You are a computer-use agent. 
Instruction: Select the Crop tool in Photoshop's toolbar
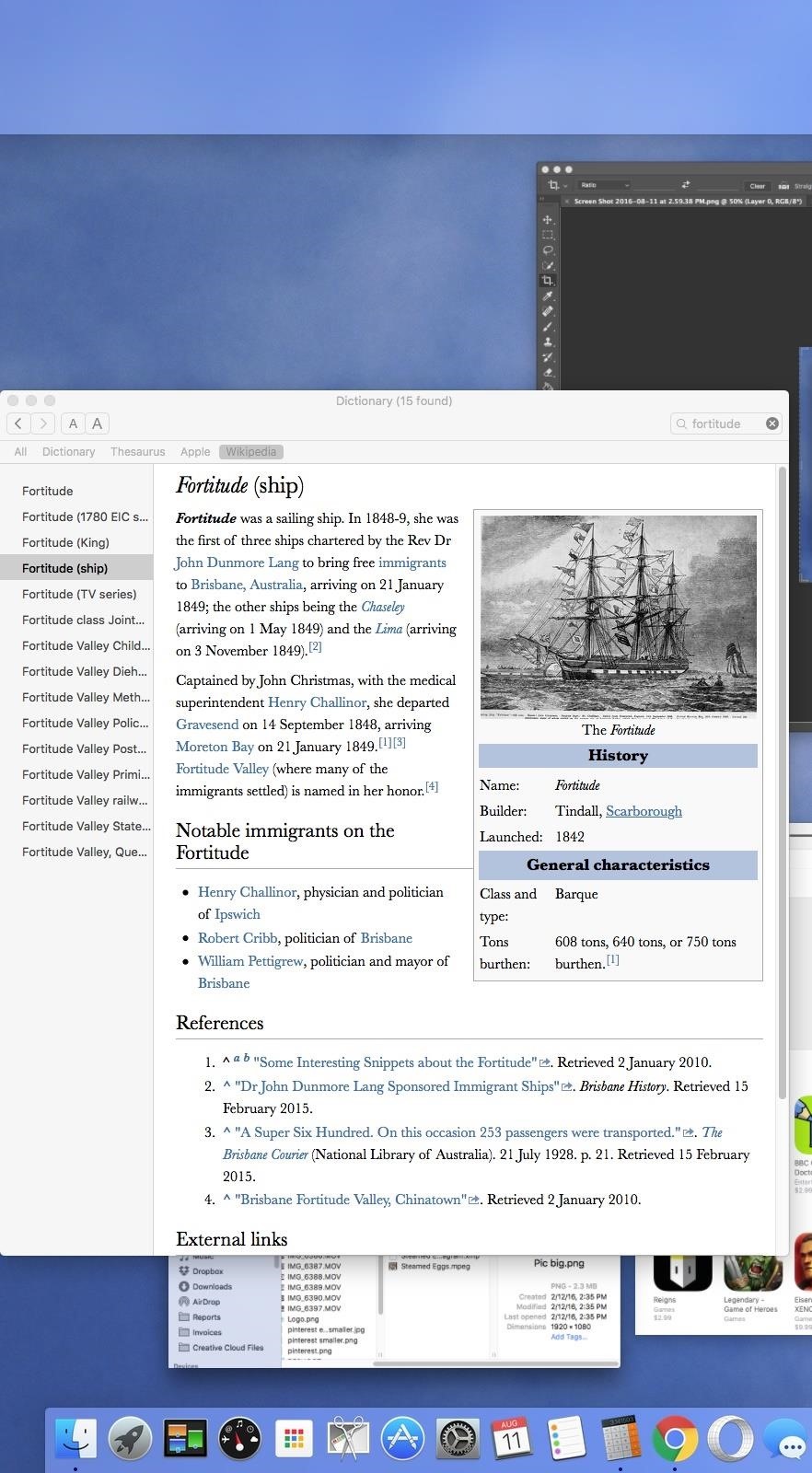[x=548, y=281]
